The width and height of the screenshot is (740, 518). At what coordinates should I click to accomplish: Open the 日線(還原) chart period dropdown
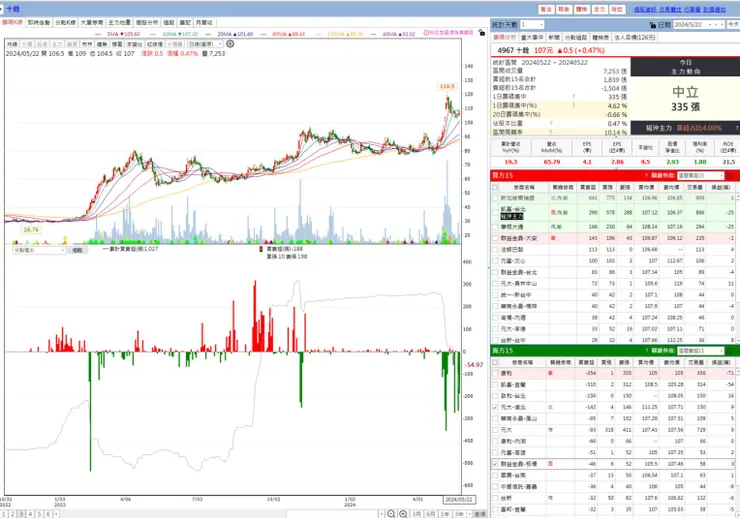click(205, 44)
